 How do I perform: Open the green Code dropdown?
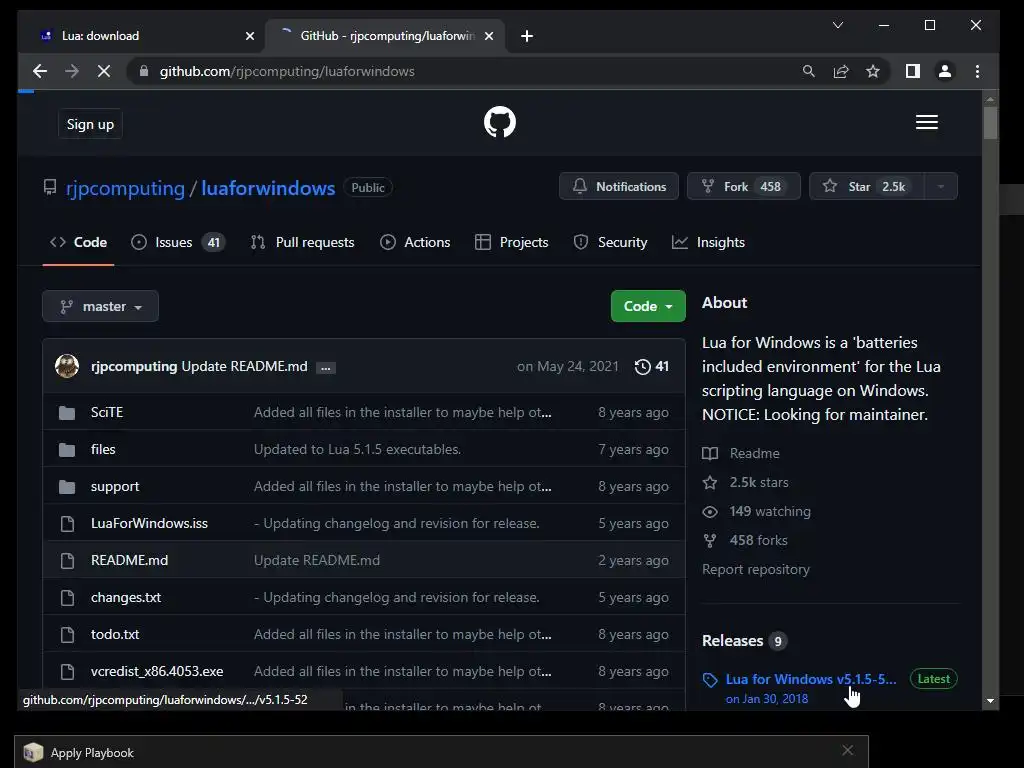click(648, 306)
